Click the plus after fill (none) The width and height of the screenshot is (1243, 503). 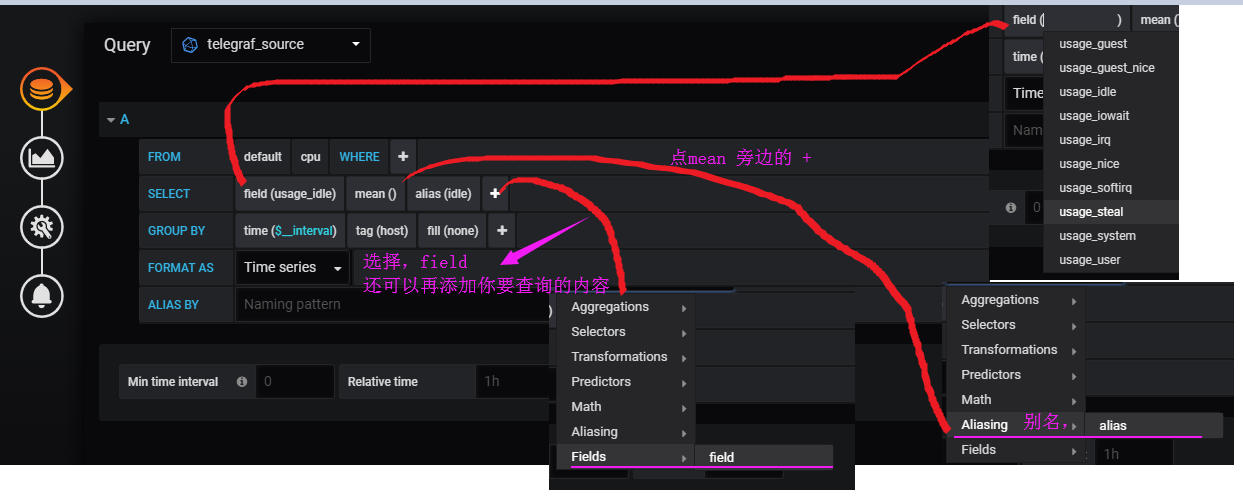(x=502, y=231)
